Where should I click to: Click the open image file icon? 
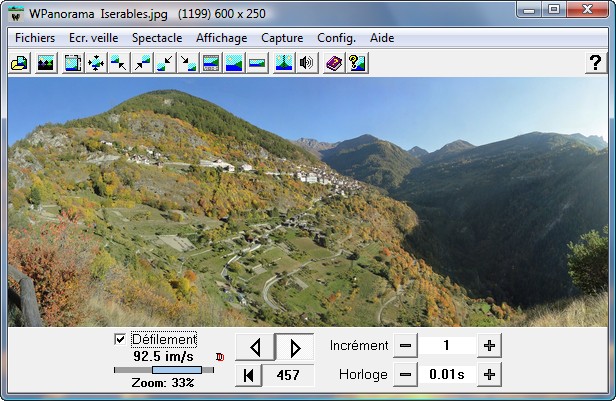[19, 63]
